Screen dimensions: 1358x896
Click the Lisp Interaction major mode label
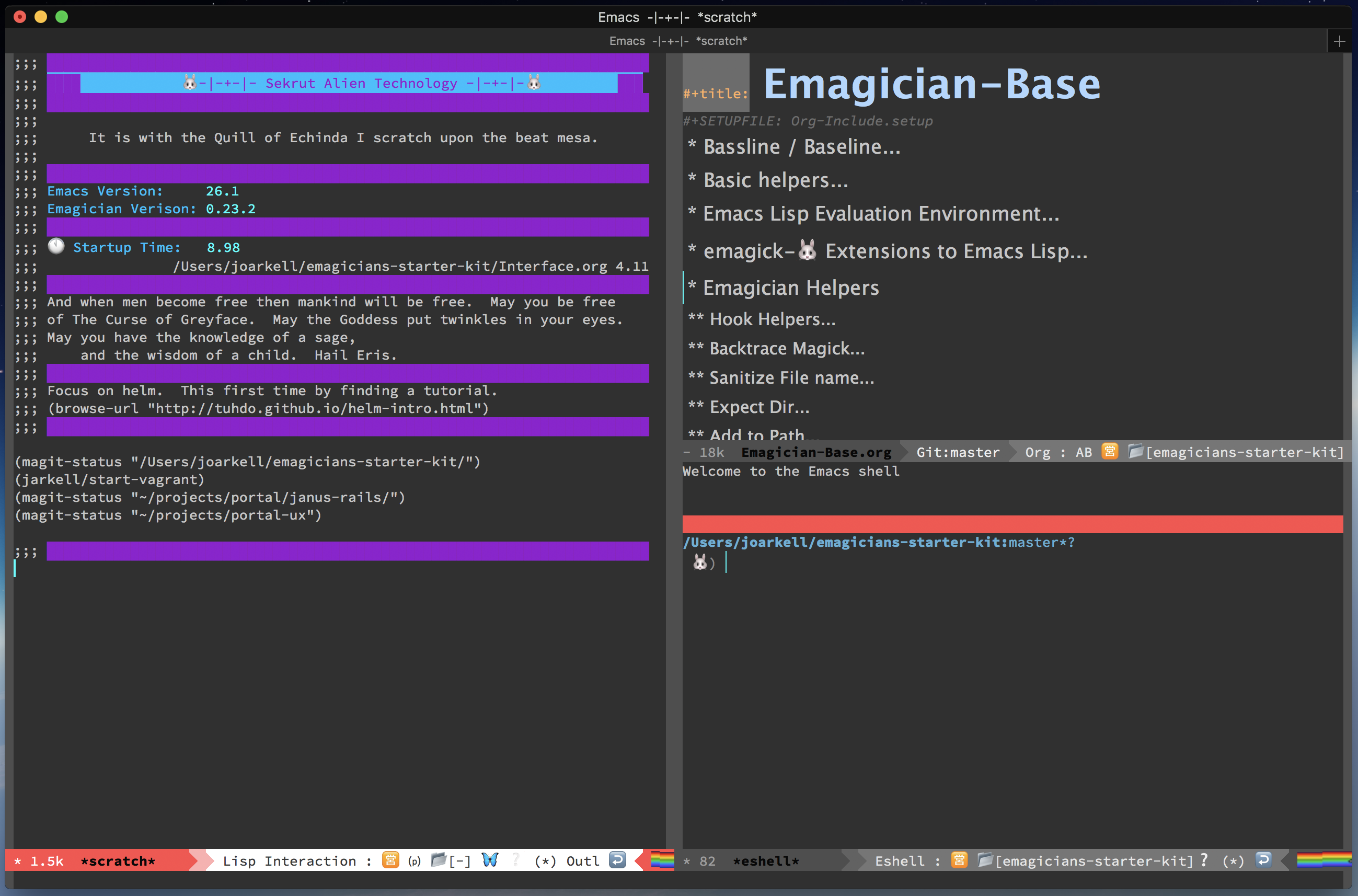[x=289, y=861]
